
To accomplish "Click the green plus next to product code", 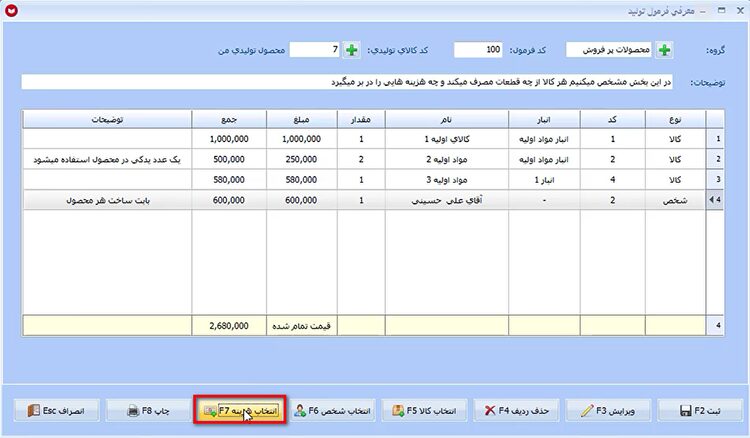I will (x=352, y=50).
